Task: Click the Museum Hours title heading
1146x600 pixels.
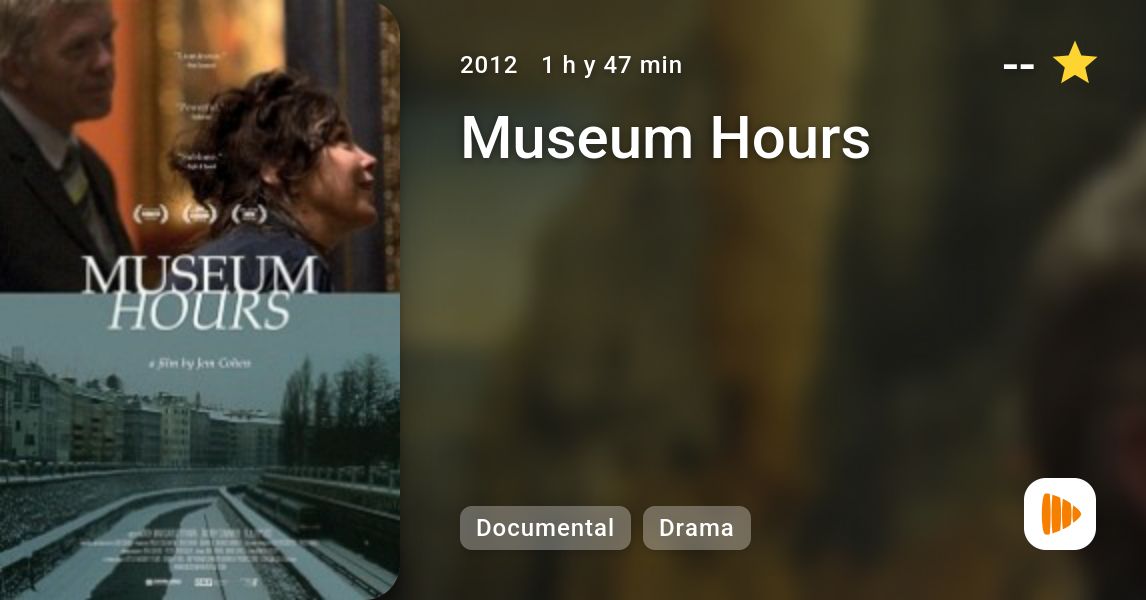Action: (665, 137)
